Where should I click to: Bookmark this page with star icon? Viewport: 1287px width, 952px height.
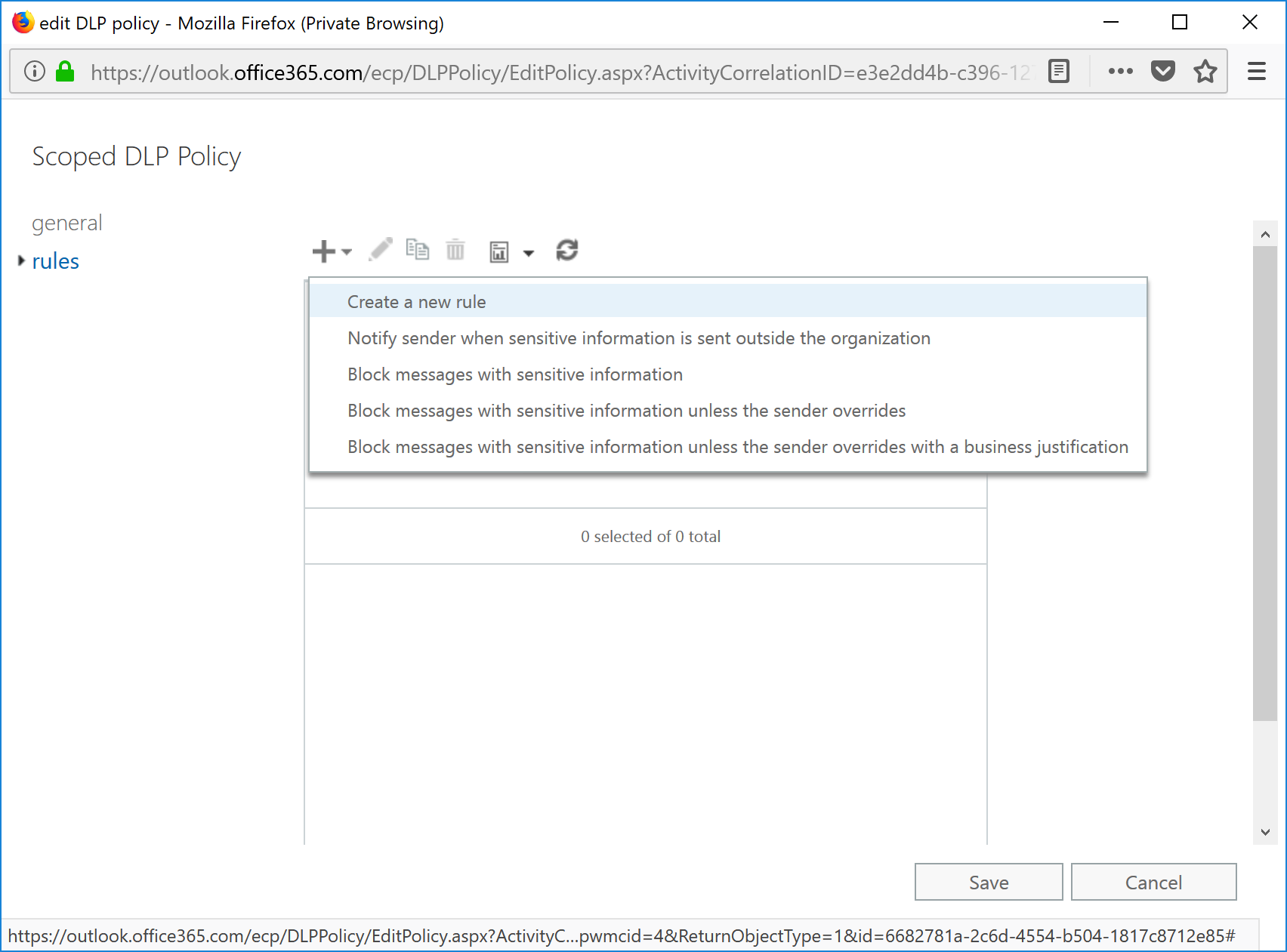(x=1205, y=72)
